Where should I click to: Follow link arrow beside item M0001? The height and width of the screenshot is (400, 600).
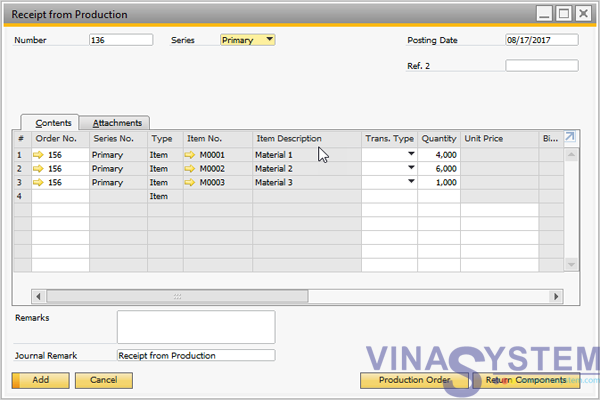(190, 155)
